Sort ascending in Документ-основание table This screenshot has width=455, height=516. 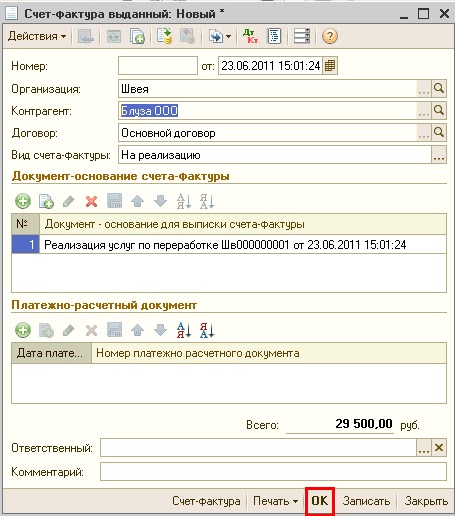(184, 201)
